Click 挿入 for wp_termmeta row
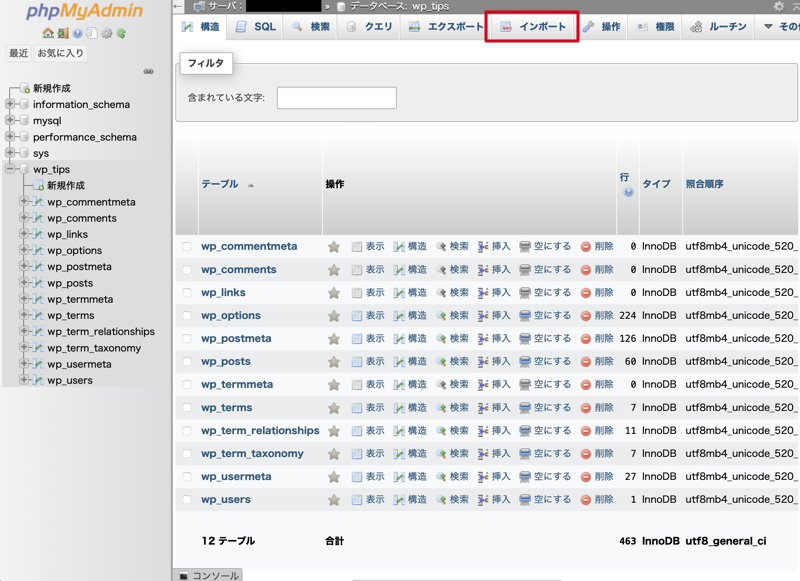Image resolution: width=800 pixels, height=581 pixels. click(494, 385)
